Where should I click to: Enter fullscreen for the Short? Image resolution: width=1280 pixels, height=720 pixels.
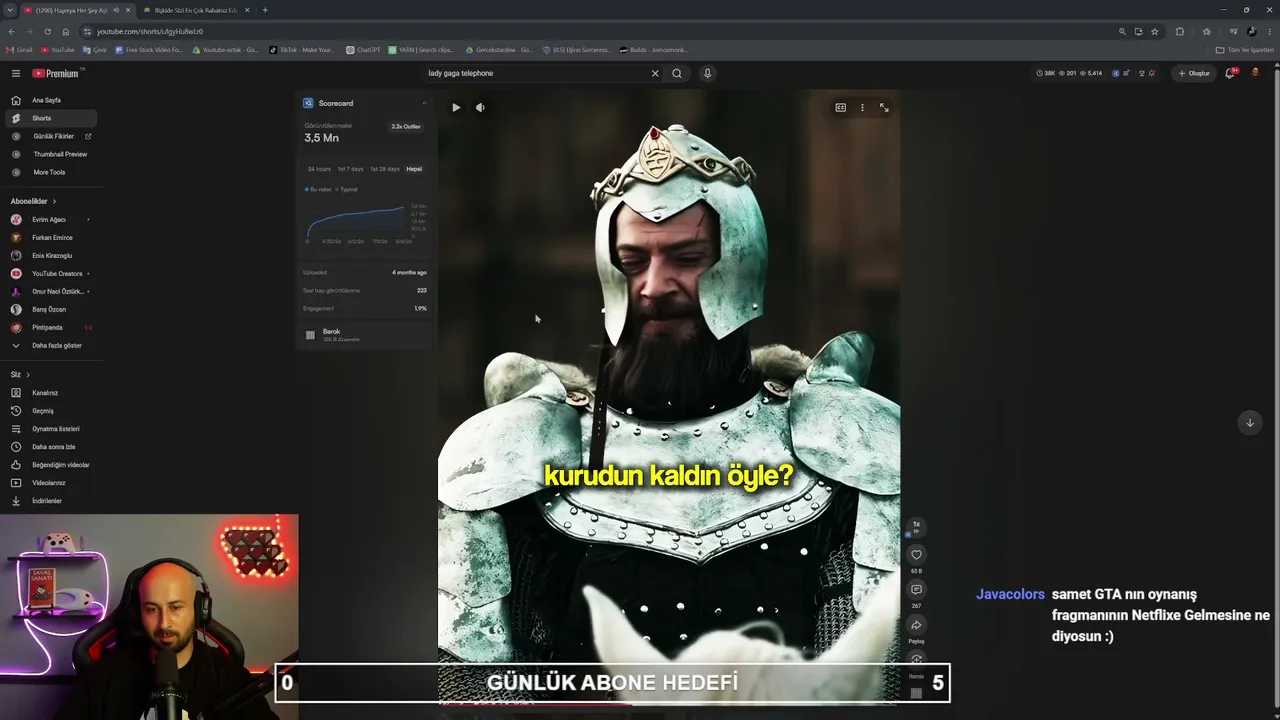(884, 107)
